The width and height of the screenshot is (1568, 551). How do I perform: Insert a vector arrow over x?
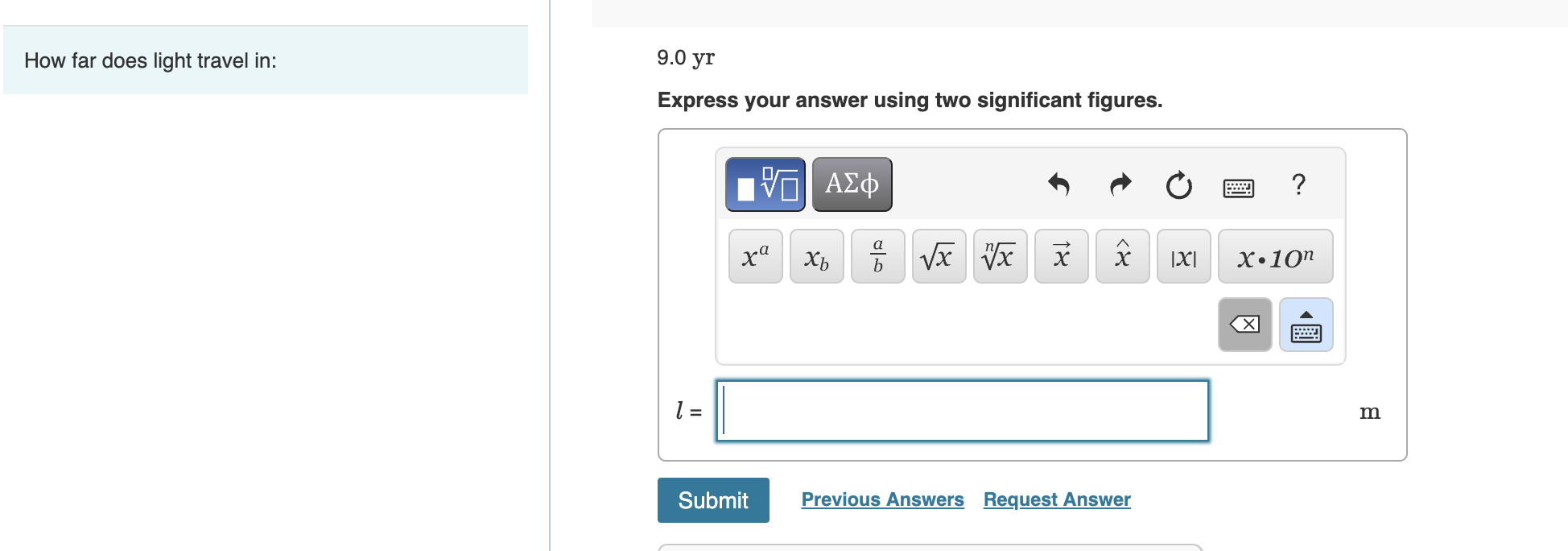coord(1060,256)
